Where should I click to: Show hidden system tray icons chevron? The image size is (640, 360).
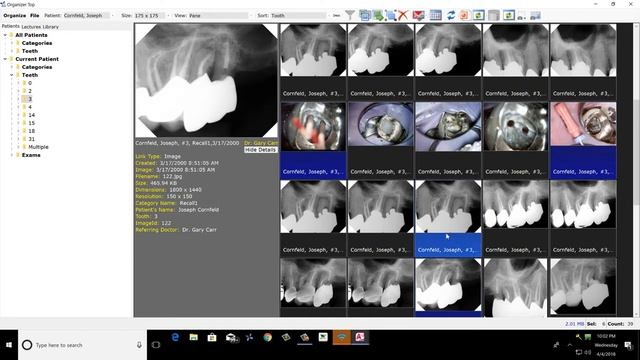(569, 345)
